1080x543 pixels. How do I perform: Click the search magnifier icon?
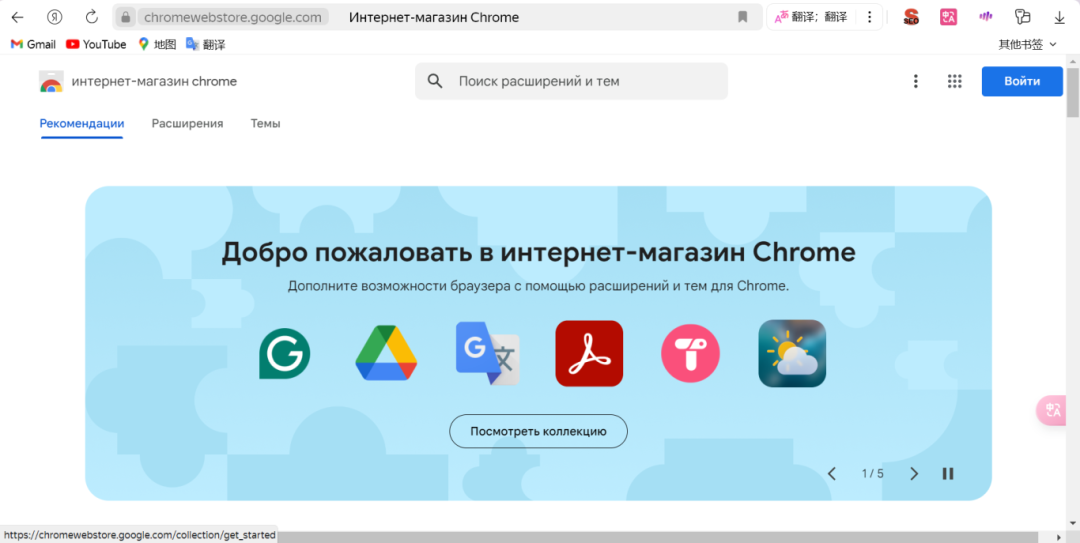[435, 81]
